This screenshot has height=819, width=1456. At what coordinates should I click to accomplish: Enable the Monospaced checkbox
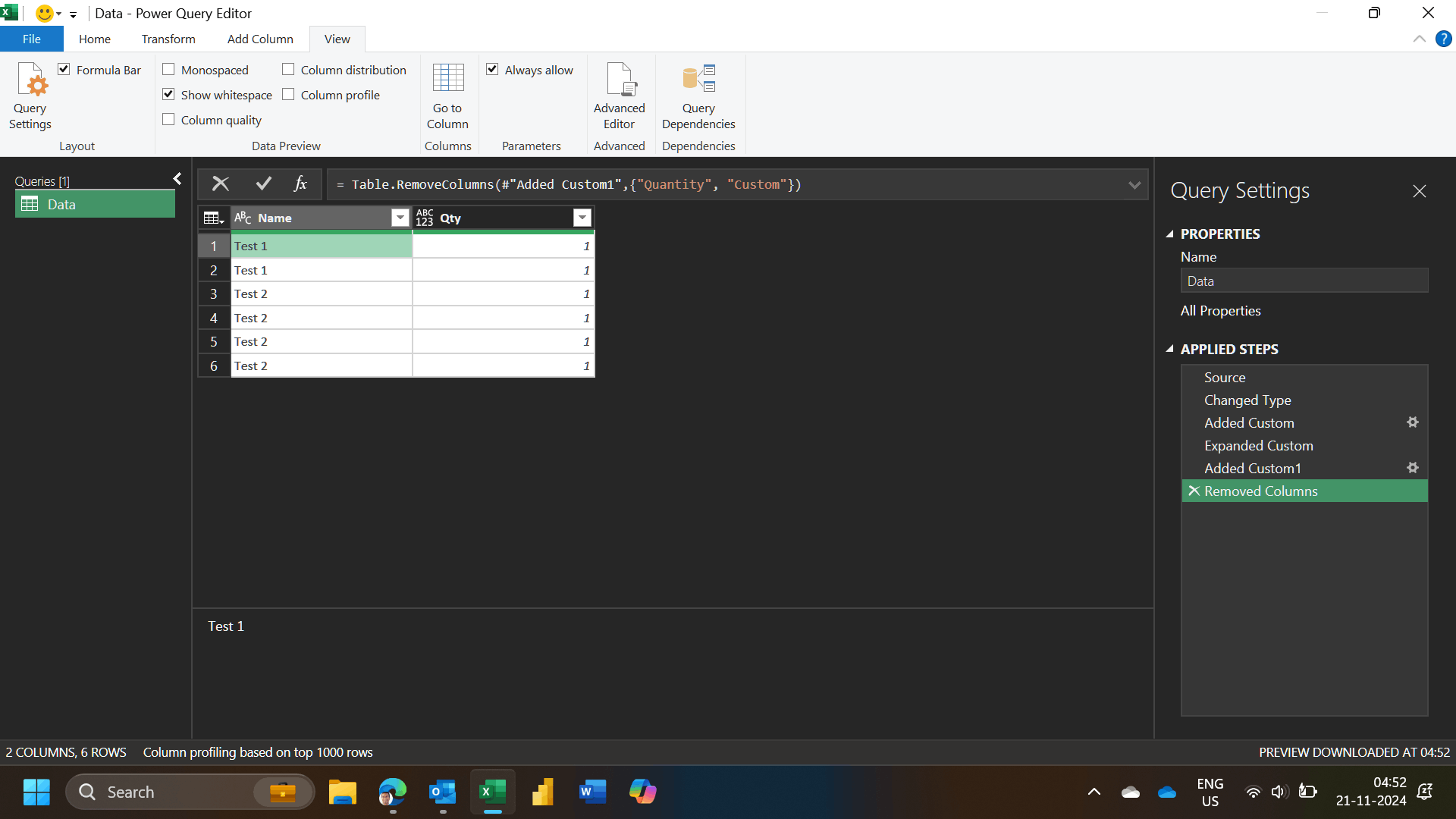coord(169,70)
